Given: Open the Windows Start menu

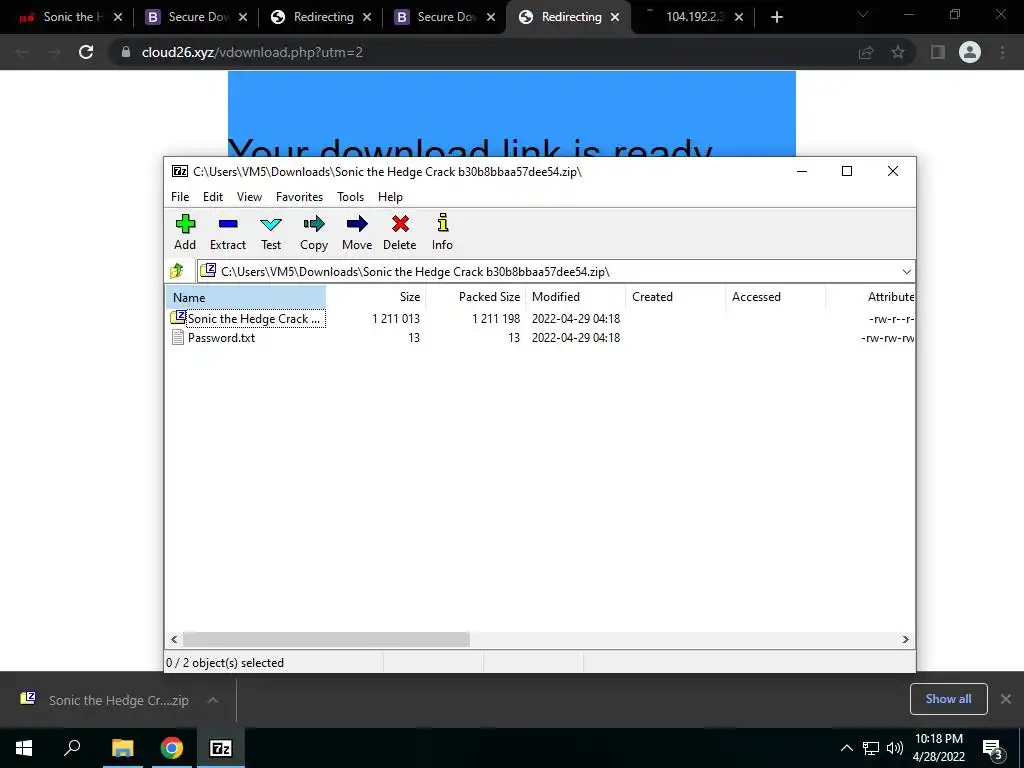Looking at the screenshot, I should [x=24, y=748].
